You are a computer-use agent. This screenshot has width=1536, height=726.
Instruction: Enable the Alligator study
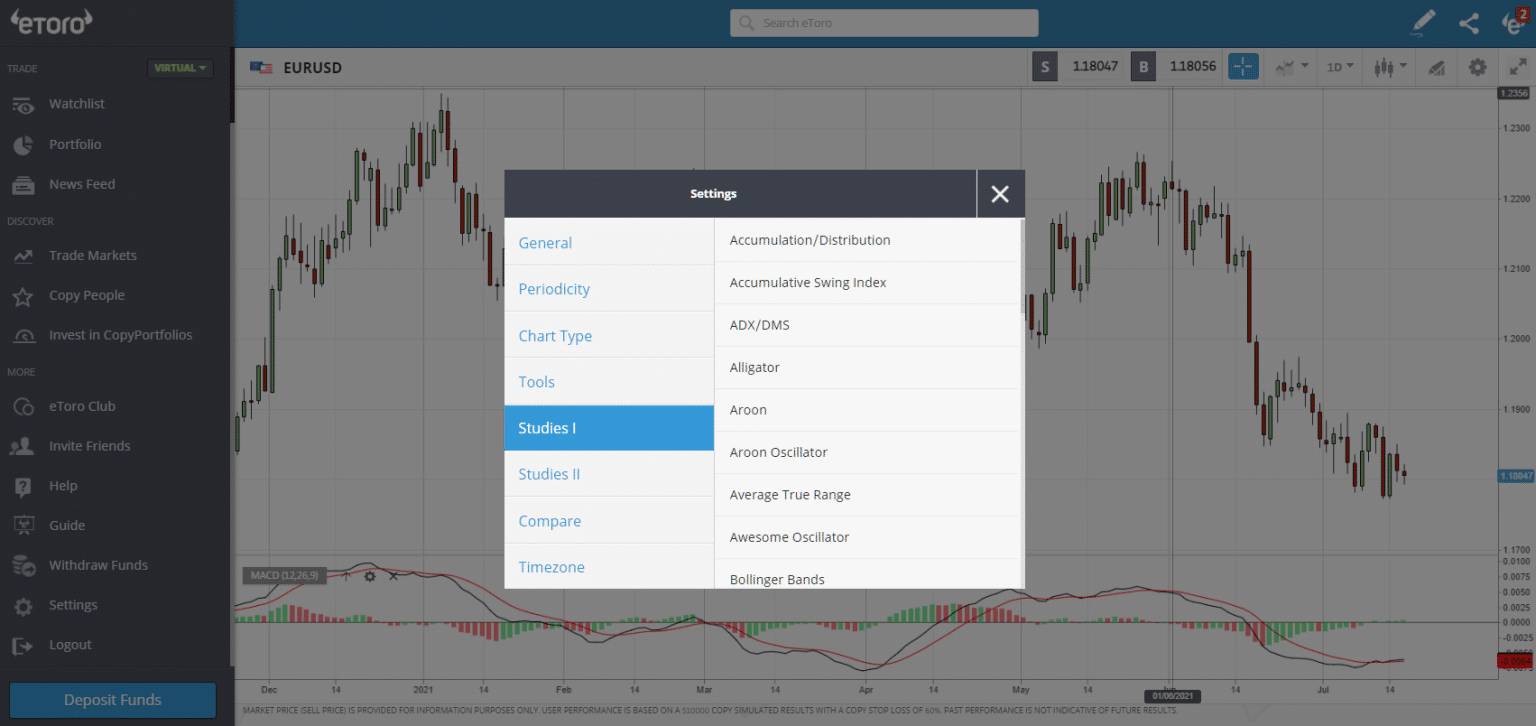(x=754, y=367)
